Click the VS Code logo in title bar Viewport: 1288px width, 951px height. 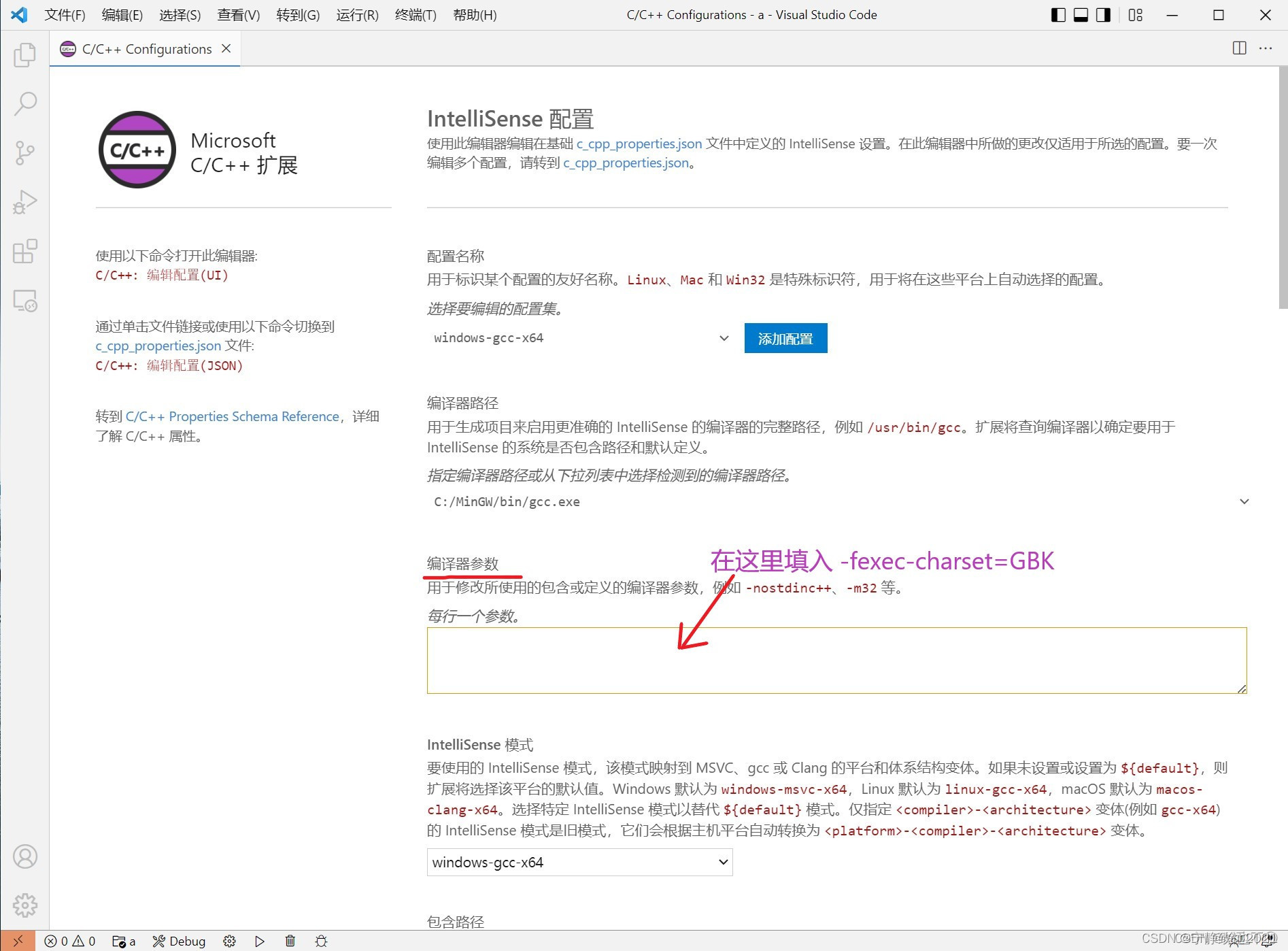pyautogui.click(x=19, y=15)
